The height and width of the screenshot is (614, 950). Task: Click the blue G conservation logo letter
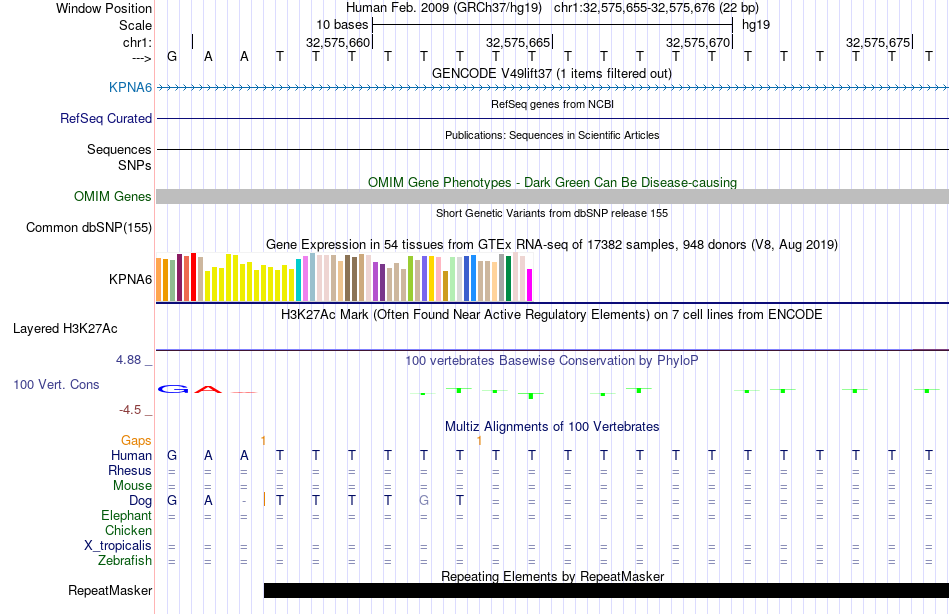click(172, 389)
